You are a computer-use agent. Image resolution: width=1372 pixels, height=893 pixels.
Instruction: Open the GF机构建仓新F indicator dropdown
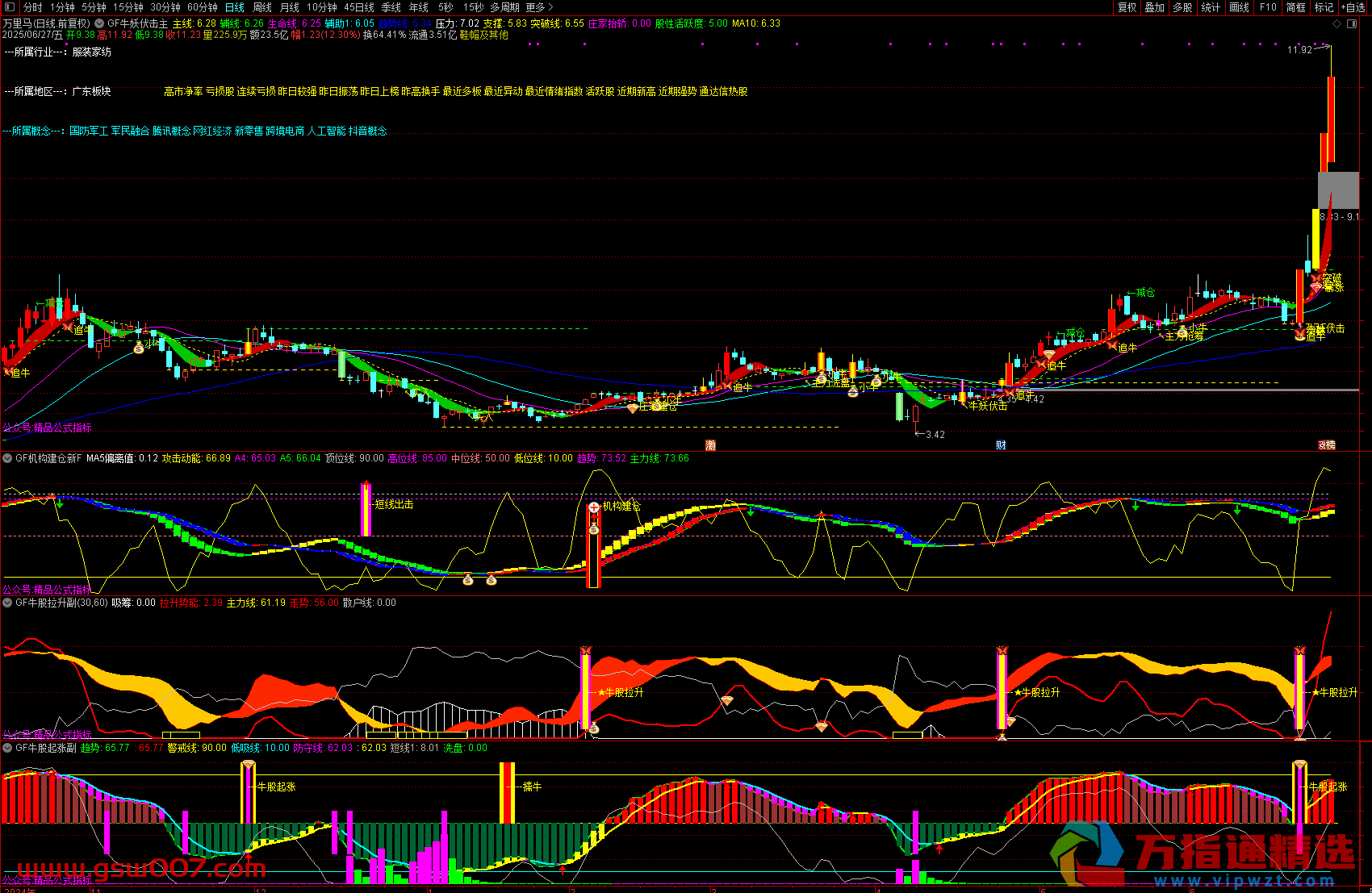(7, 458)
